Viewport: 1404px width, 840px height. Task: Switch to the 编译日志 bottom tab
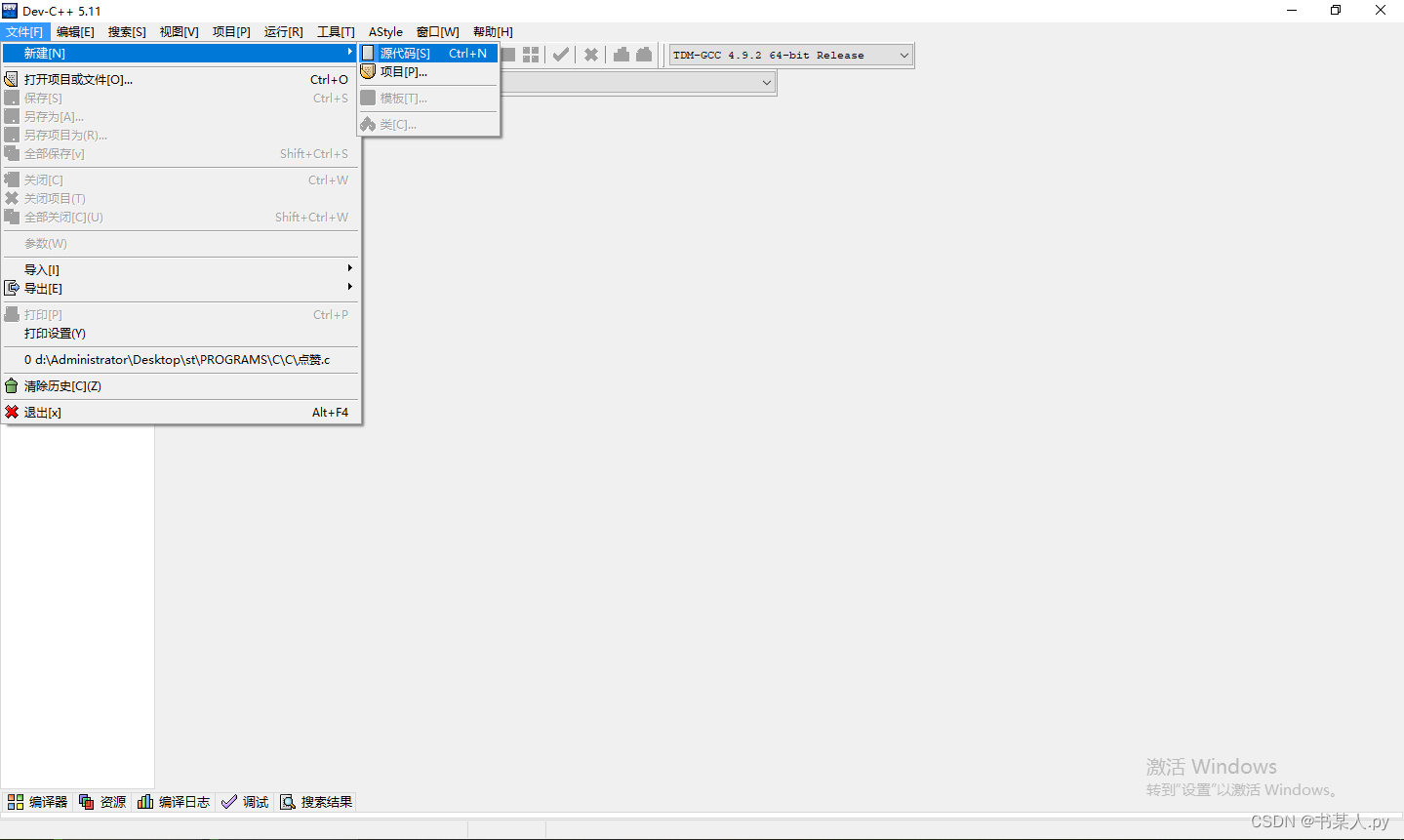tap(174, 802)
